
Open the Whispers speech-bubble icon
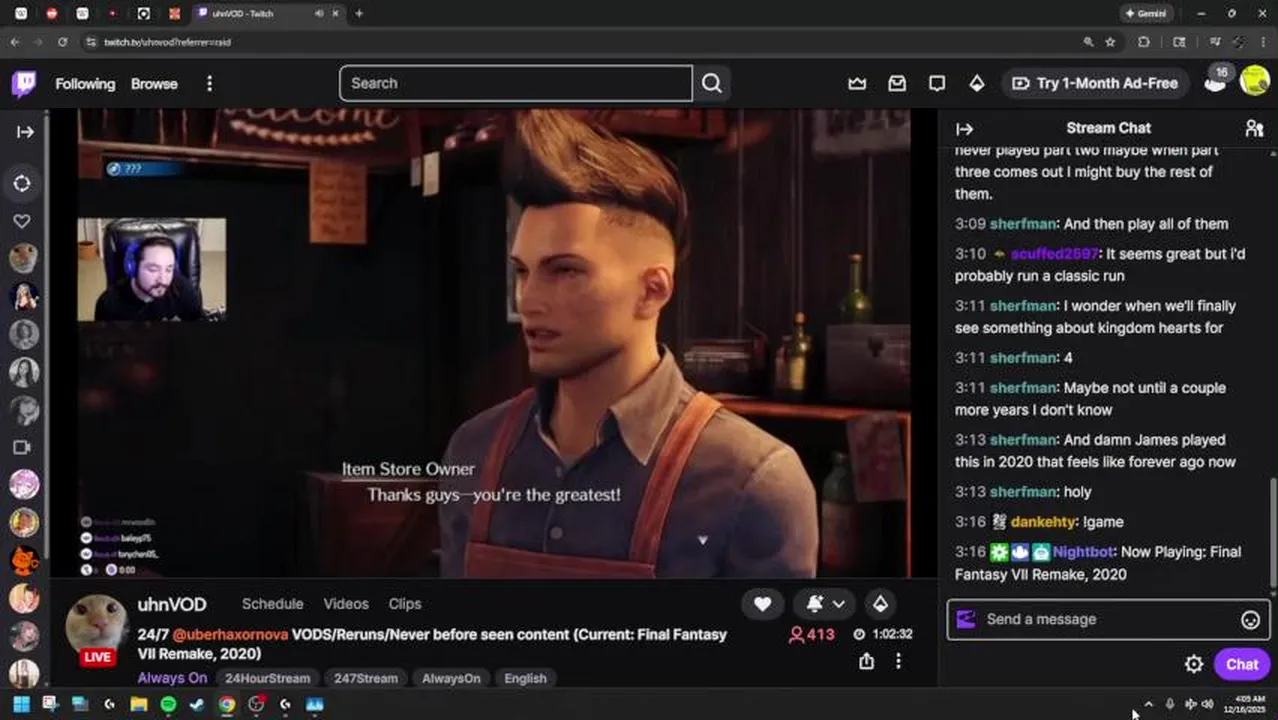937,84
